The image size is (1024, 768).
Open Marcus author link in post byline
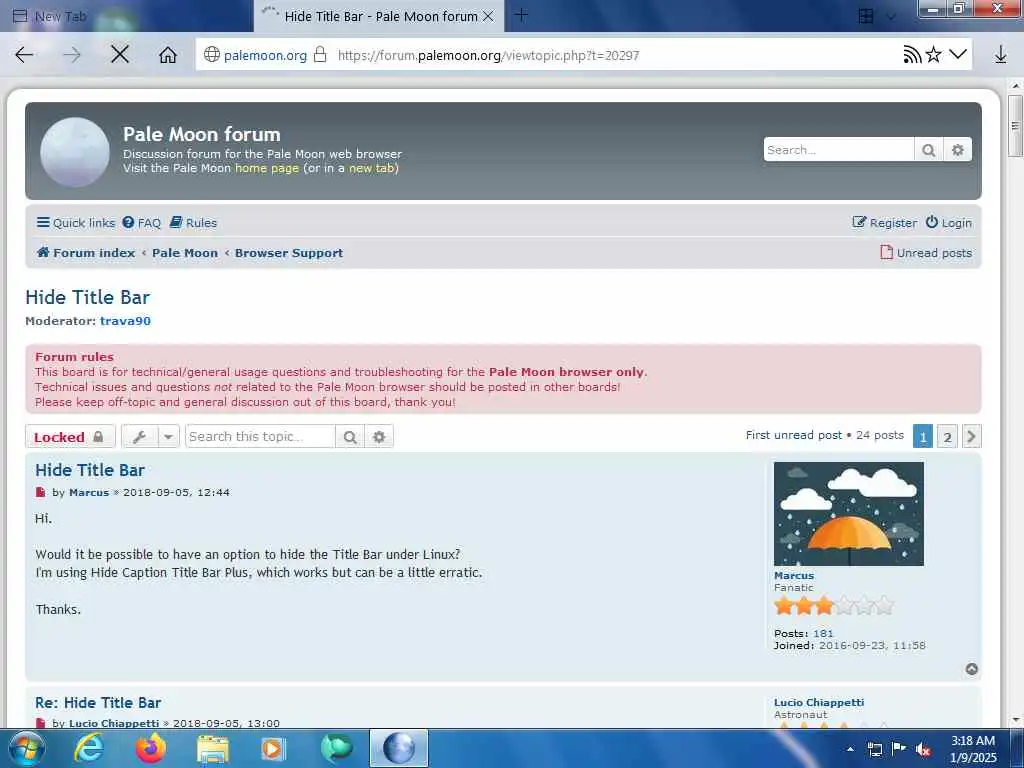(89, 492)
